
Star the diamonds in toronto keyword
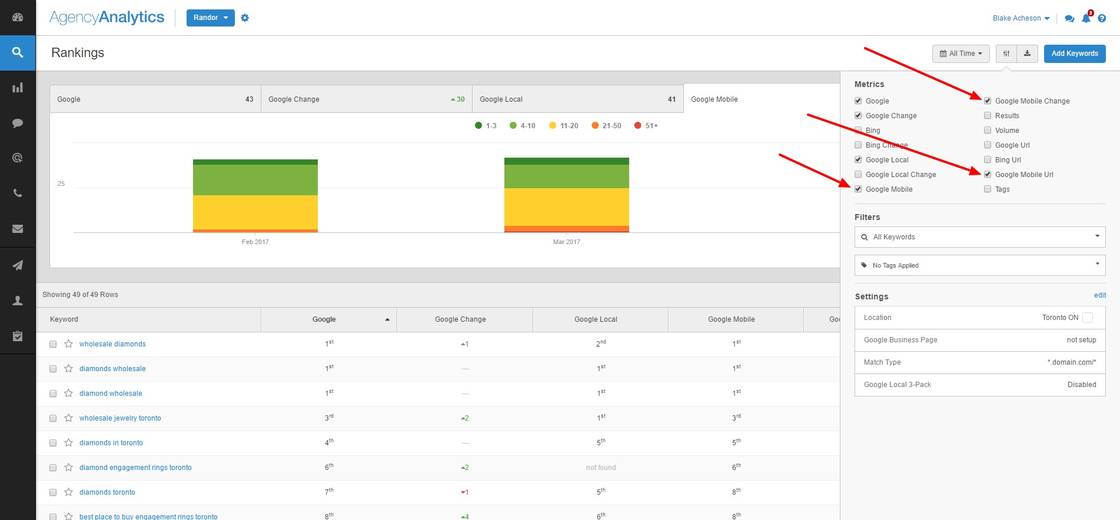coord(69,443)
